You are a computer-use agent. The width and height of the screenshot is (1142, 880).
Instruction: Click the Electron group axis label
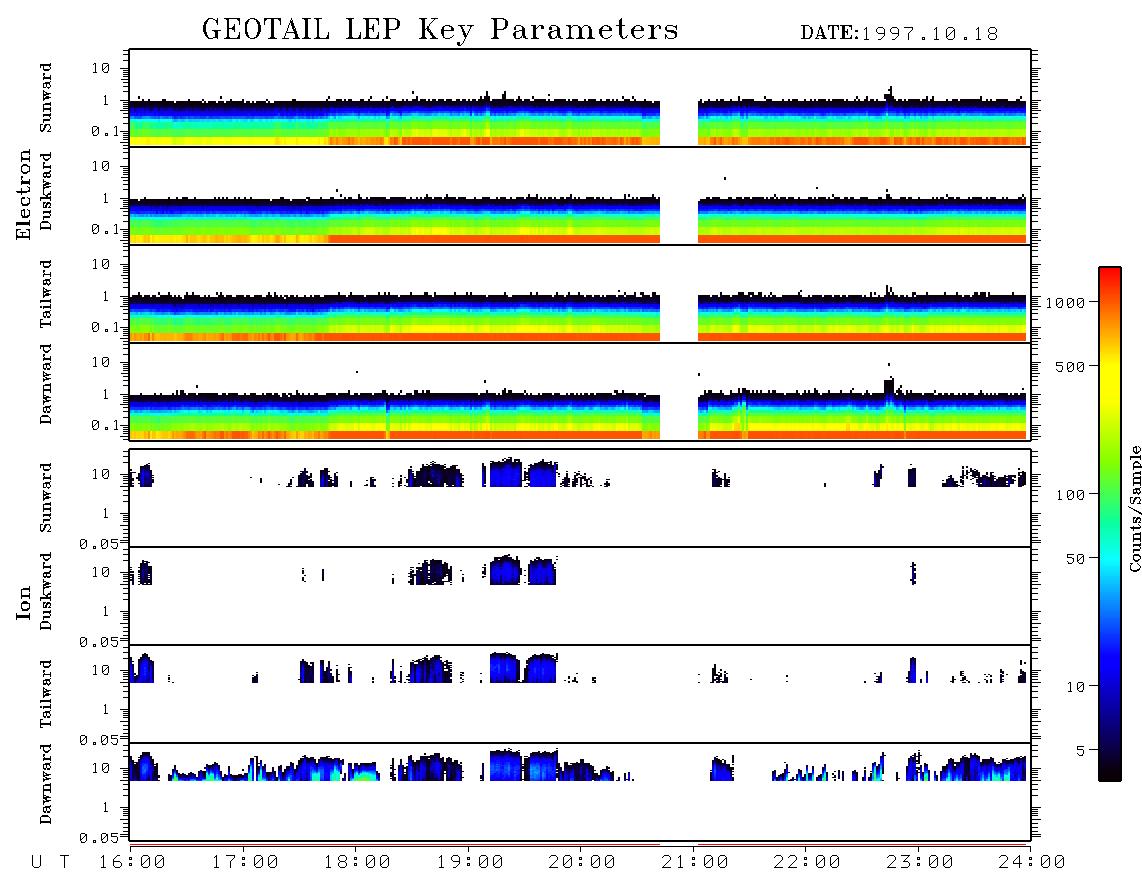coord(24,195)
